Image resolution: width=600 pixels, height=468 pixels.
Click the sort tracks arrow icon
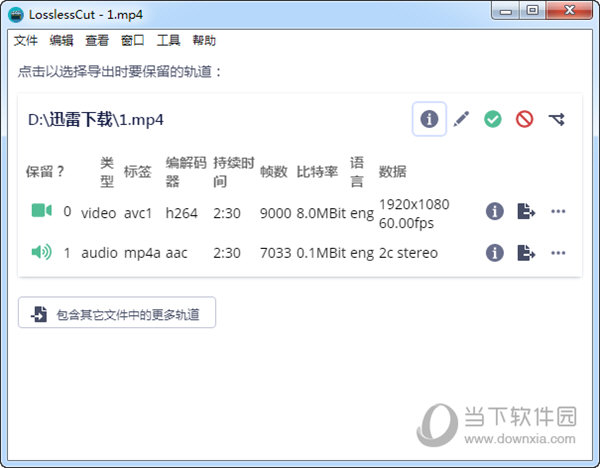coord(556,119)
